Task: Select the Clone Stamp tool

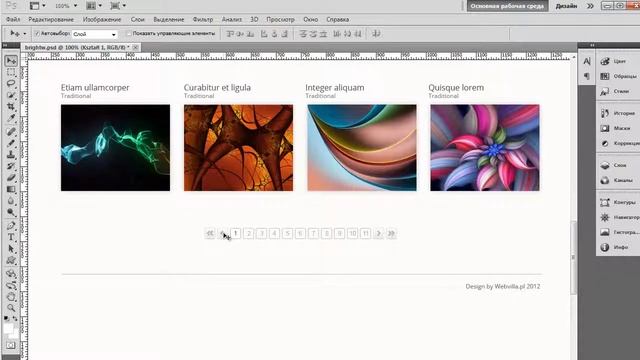Action: click(11, 155)
